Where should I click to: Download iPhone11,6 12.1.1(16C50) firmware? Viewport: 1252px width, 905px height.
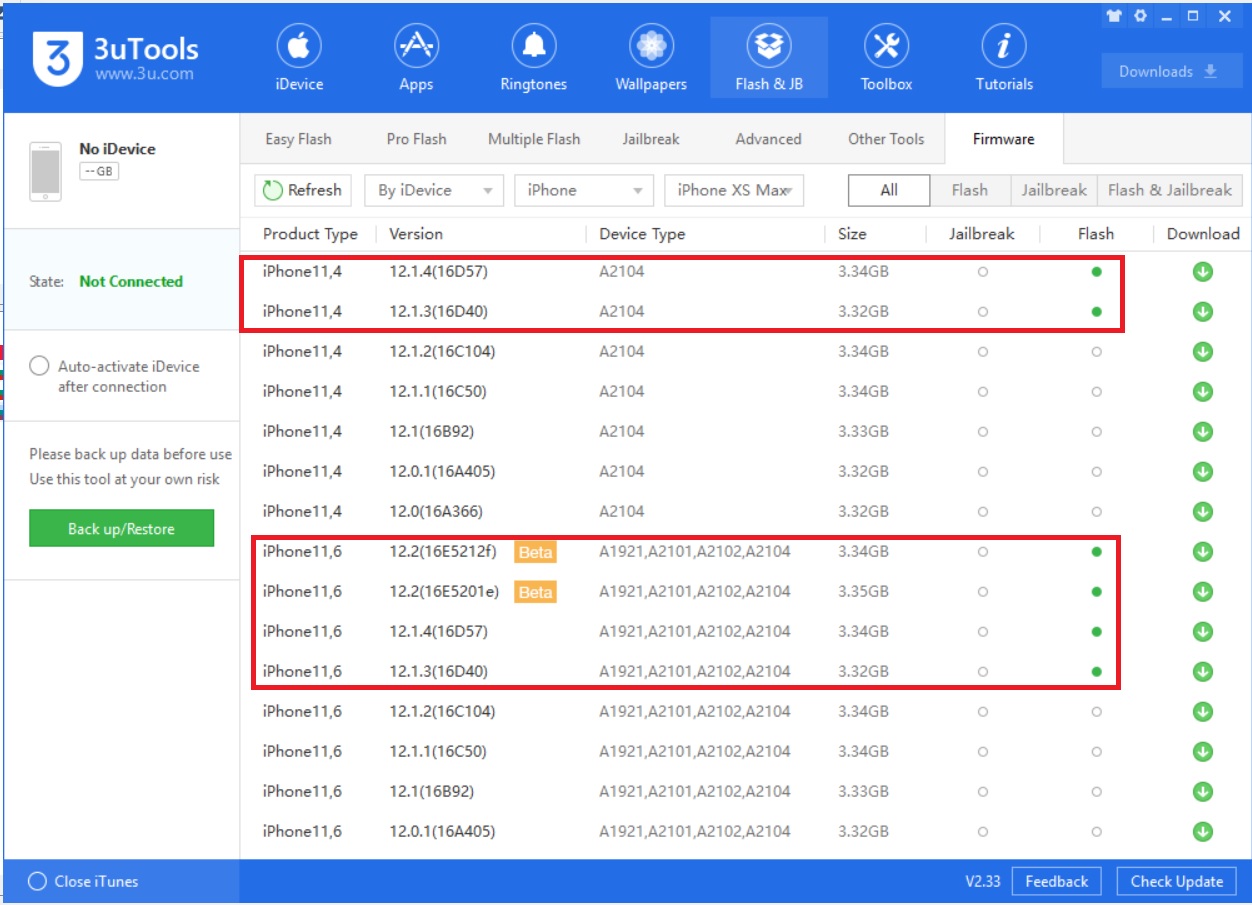point(1203,752)
